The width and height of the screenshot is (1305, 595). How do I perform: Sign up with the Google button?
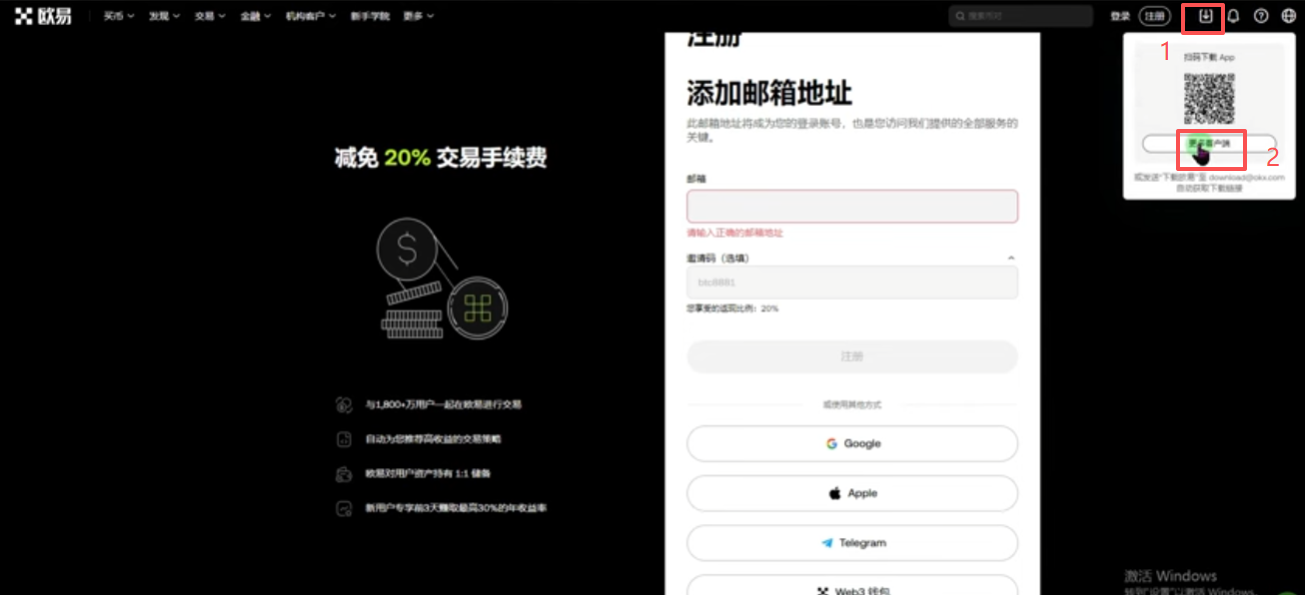tap(852, 443)
